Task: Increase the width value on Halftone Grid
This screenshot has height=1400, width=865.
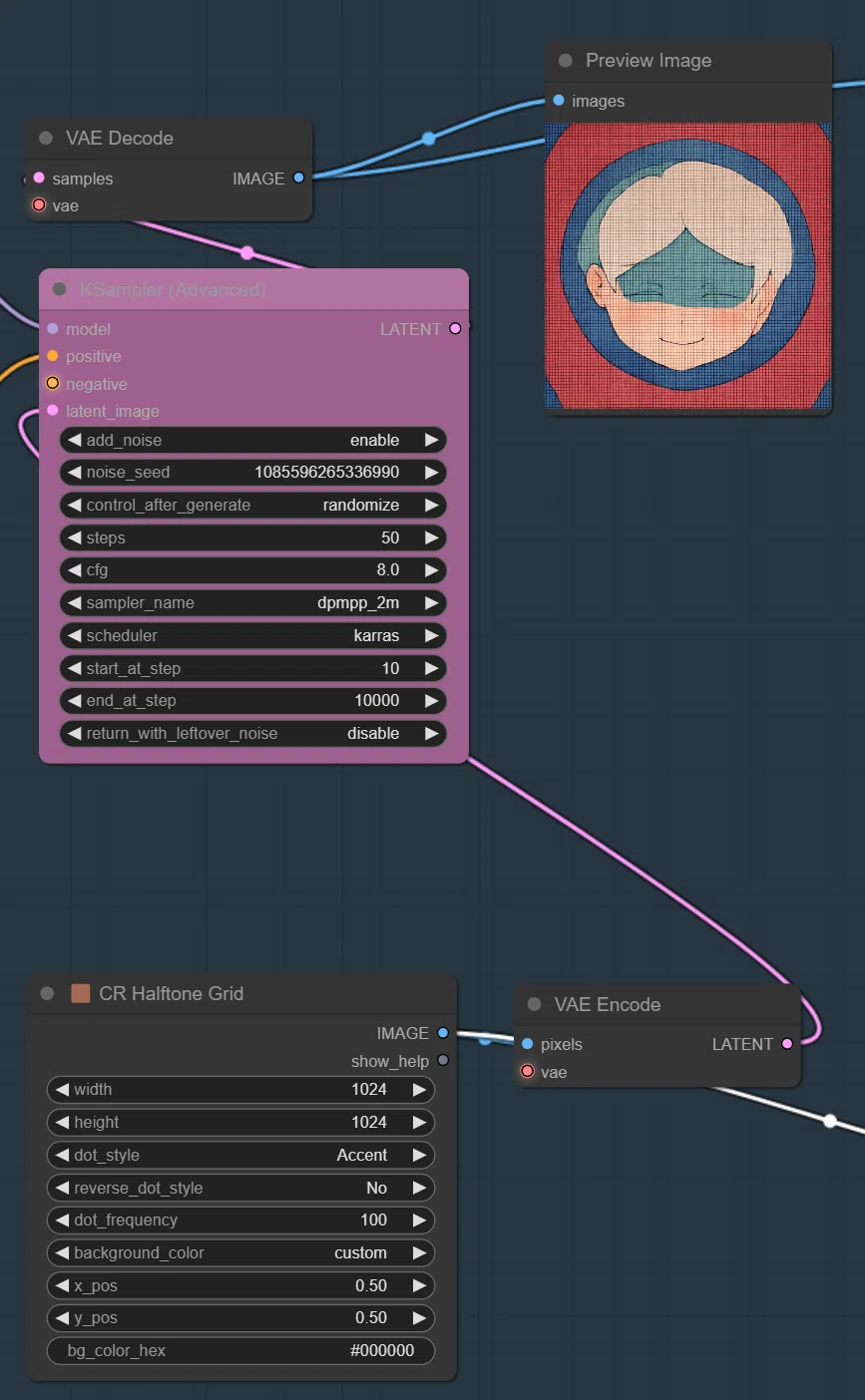Action: (419, 1090)
